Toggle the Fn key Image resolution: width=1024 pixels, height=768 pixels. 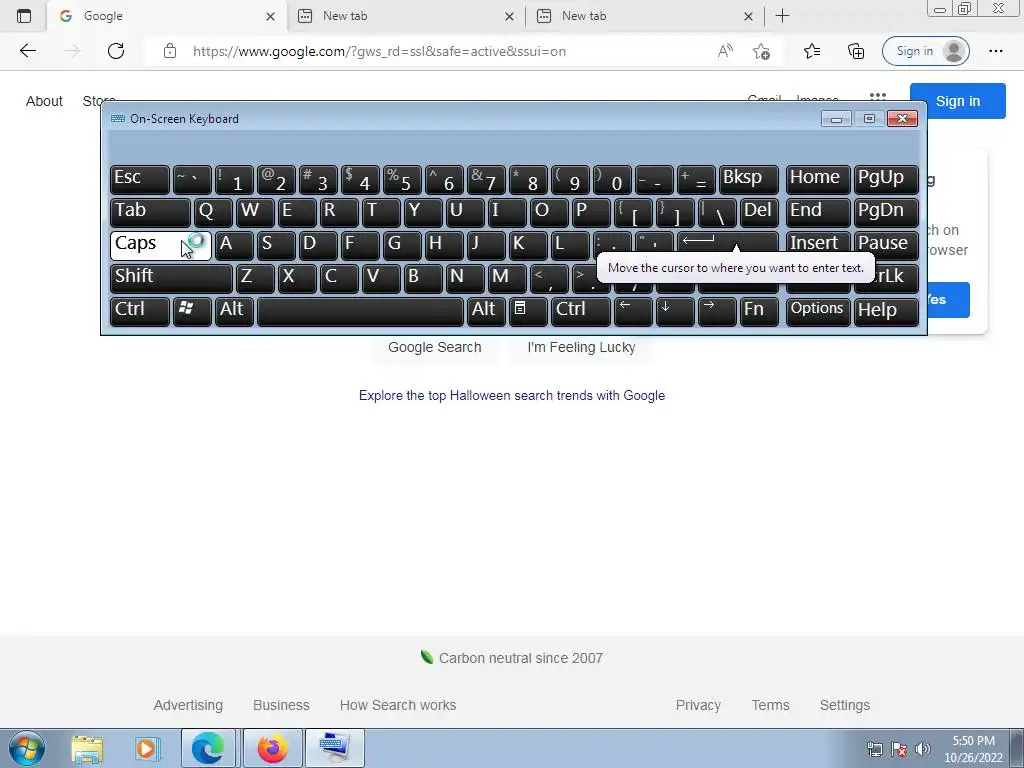tap(760, 312)
